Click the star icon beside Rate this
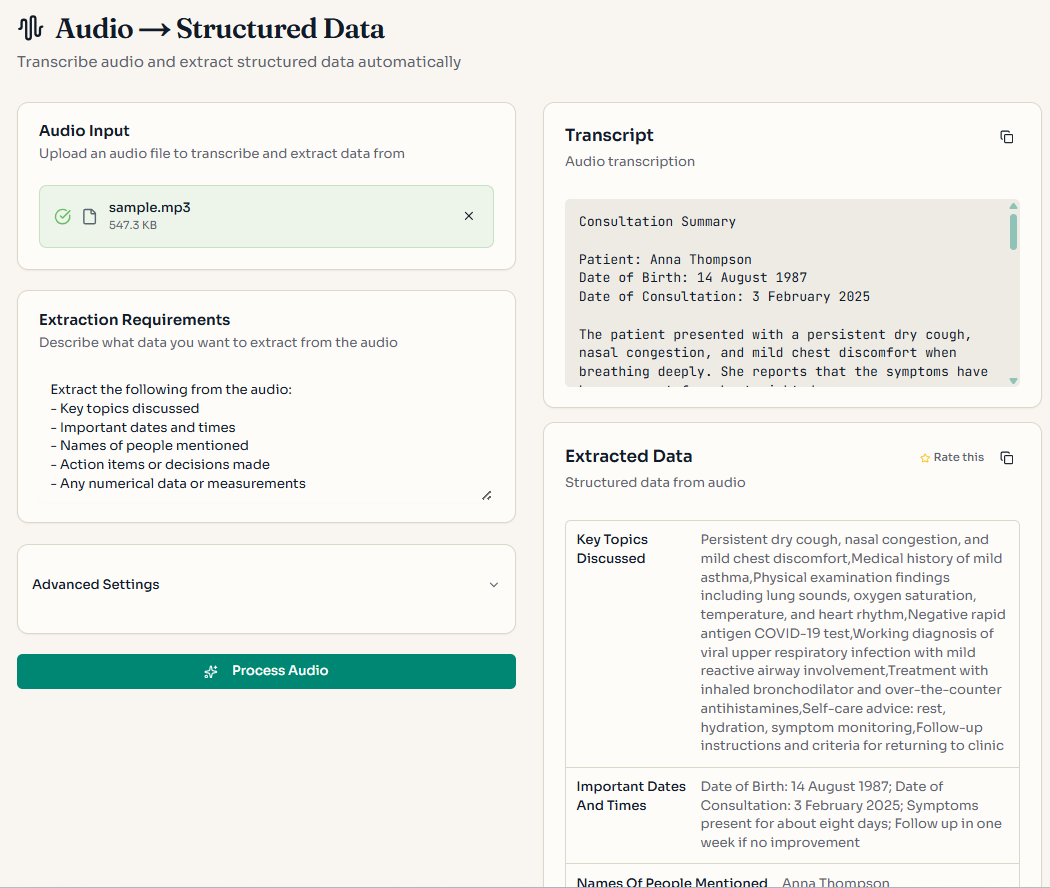The height and width of the screenshot is (888, 1050). [925, 457]
